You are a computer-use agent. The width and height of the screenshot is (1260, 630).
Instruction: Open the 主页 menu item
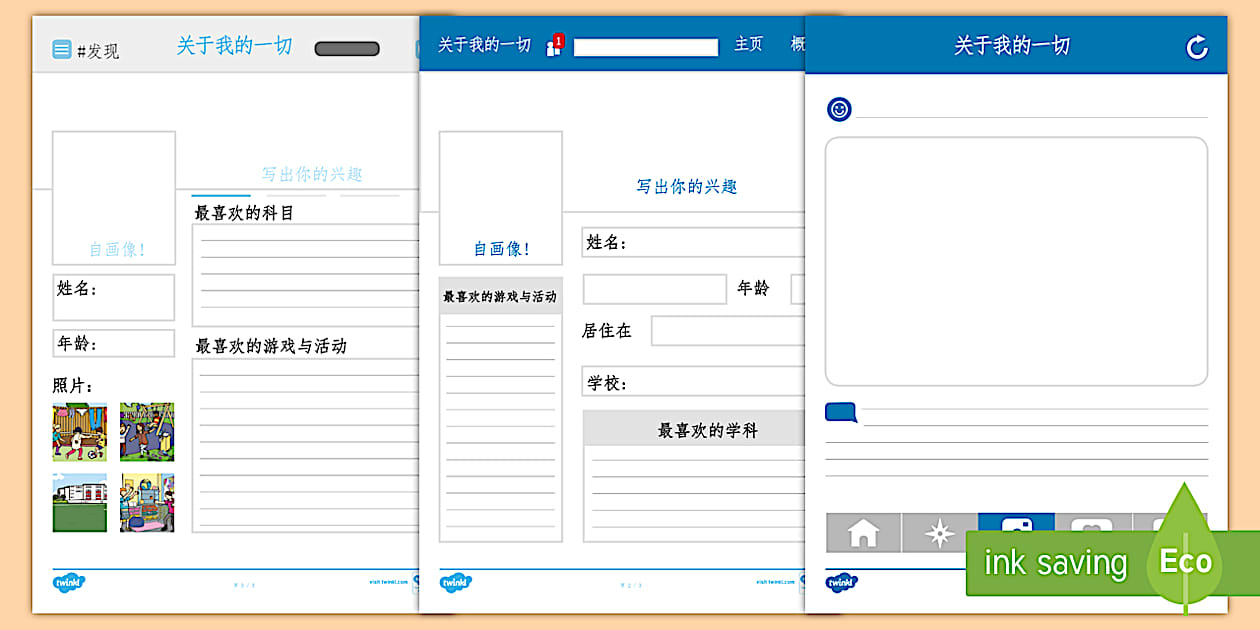748,44
